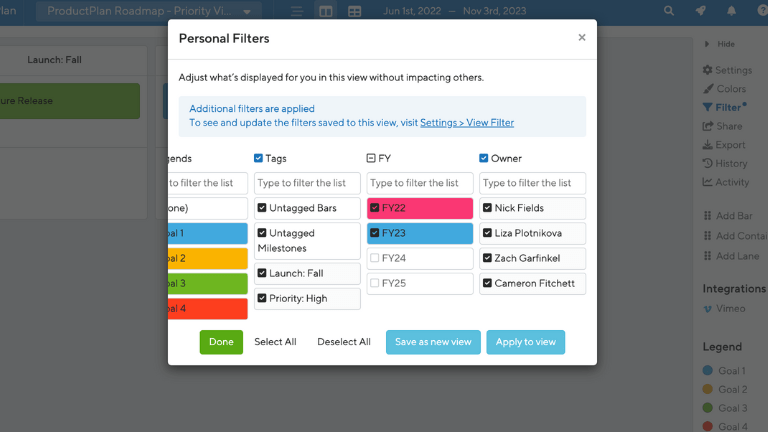
Task: Switch to the table view icon in the top bar
Action: coord(355,11)
